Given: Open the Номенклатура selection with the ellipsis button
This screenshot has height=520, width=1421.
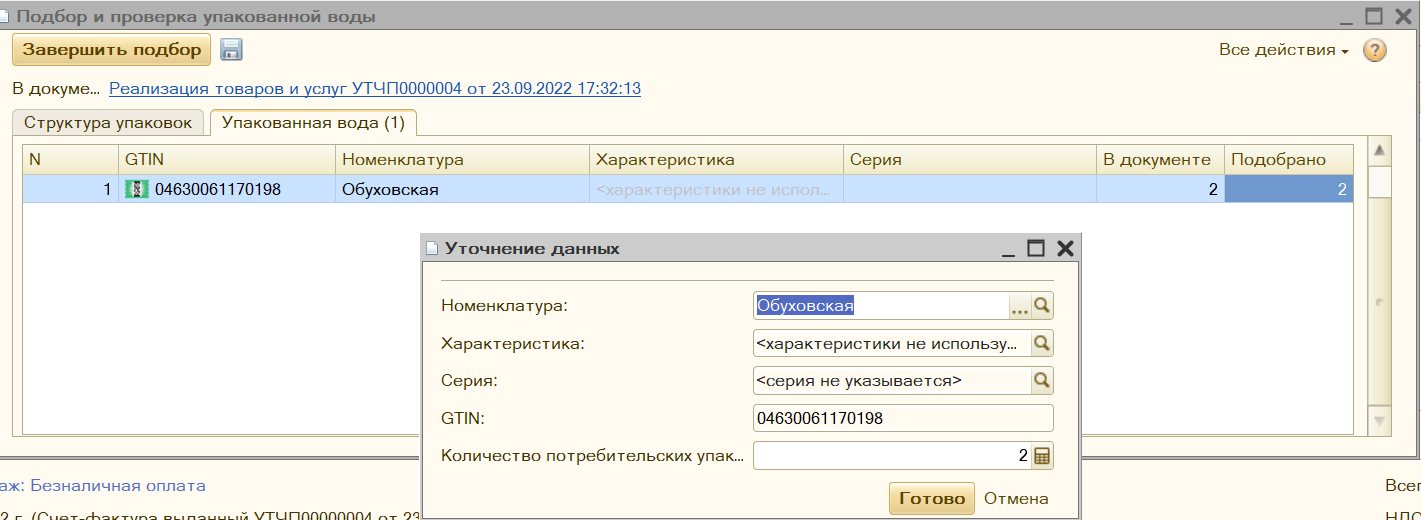Looking at the screenshot, I should tap(1019, 306).
